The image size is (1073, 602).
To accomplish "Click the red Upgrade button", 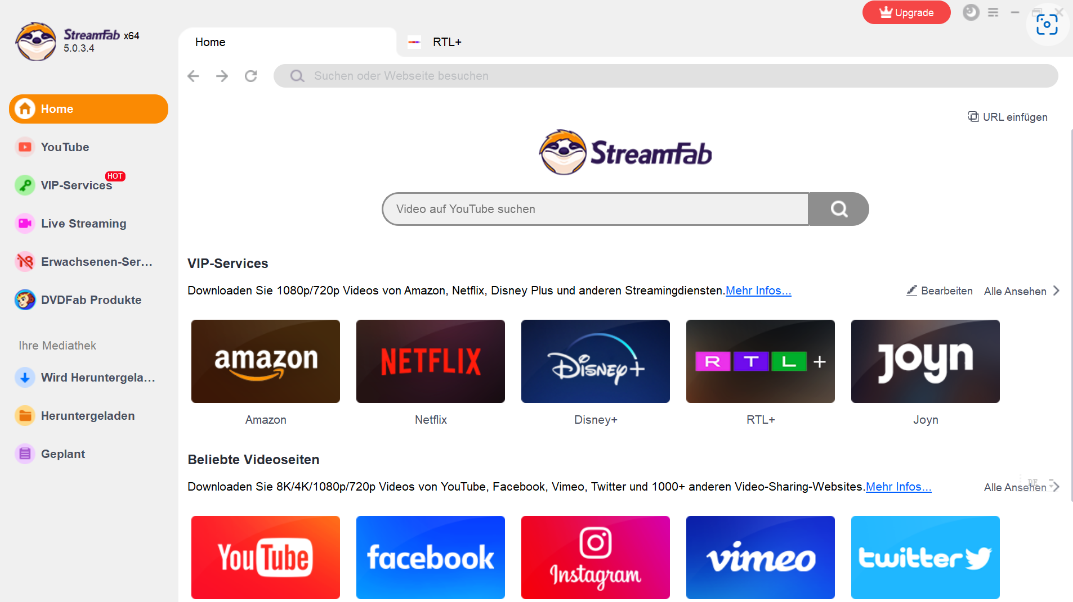I will click(x=906, y=12).
